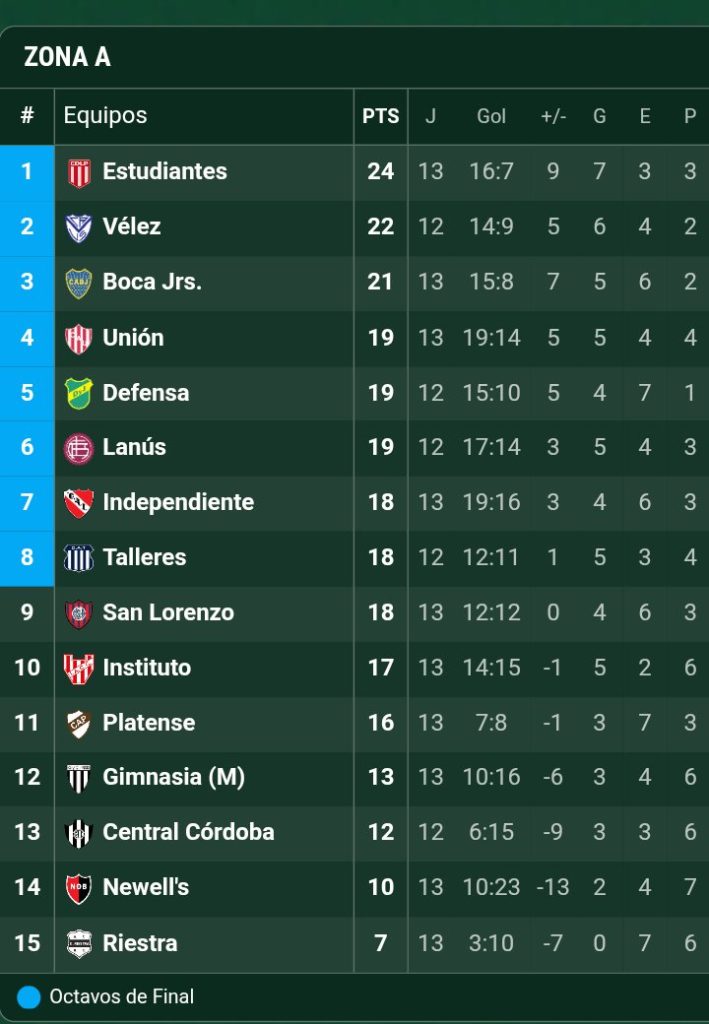Click the Independiente team badge
The image size is (709, 1024).
tap(78, 502)
